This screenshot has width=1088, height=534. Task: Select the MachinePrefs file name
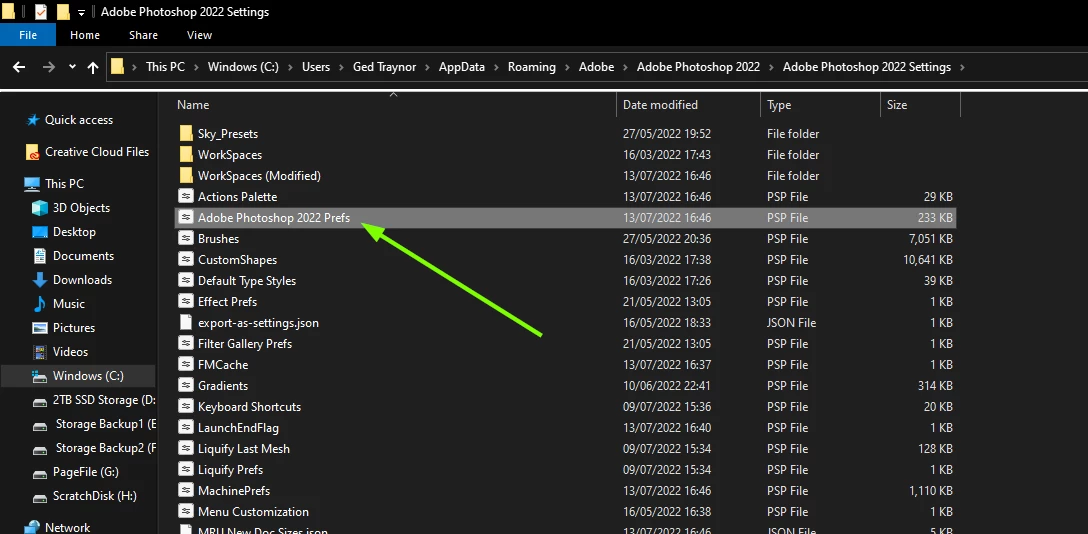tap(234, 490)
